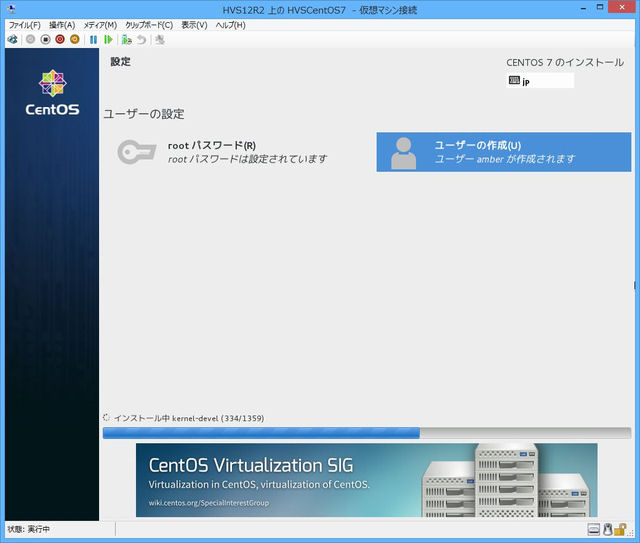Click the keyboard icon next to jp
The width and height of the screenshot is (640, 543).
(514, 80)
